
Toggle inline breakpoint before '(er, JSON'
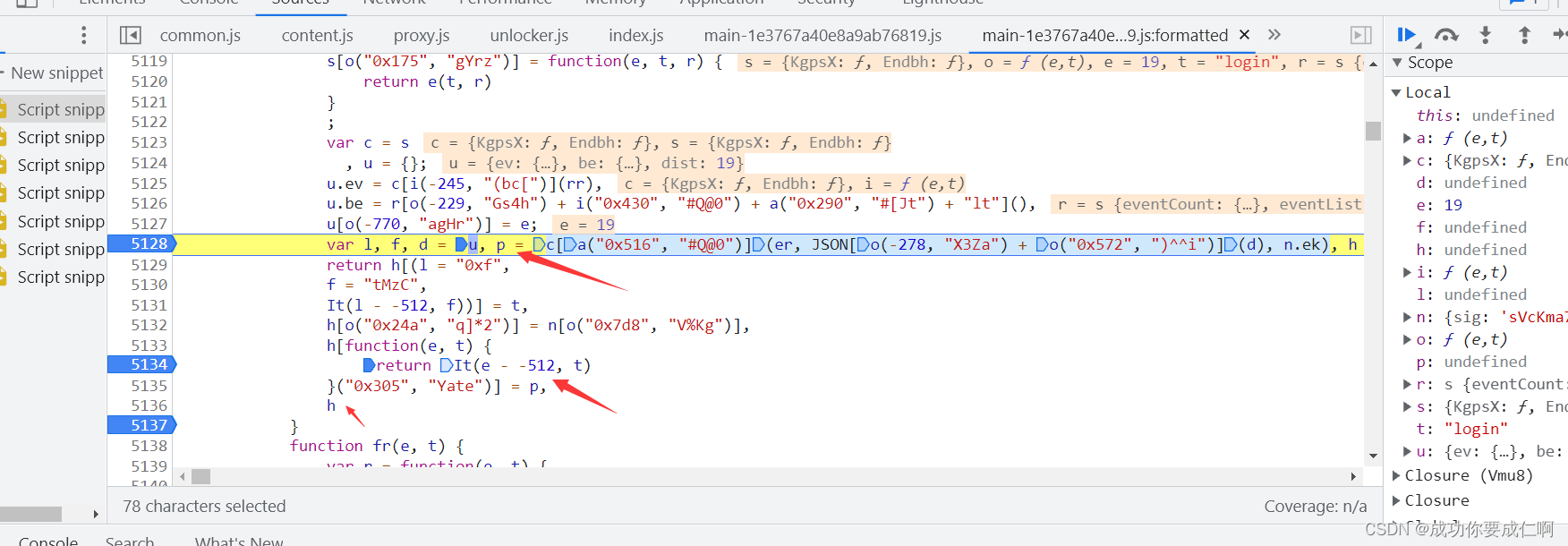click(x=759, y=244)
